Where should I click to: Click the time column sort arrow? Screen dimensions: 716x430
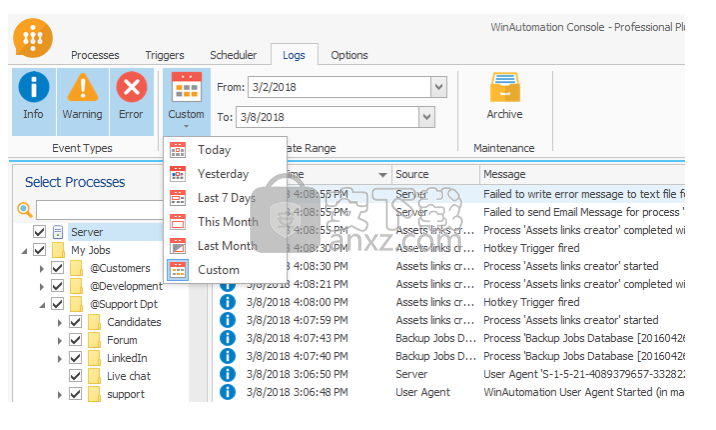(x=383, y=174)
